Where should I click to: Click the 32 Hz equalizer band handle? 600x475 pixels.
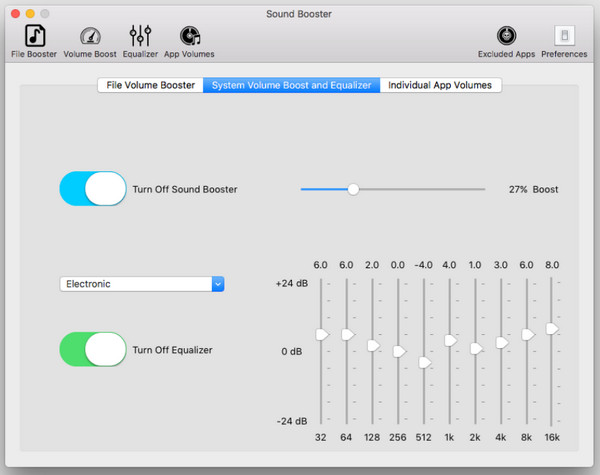click(321, 334)
